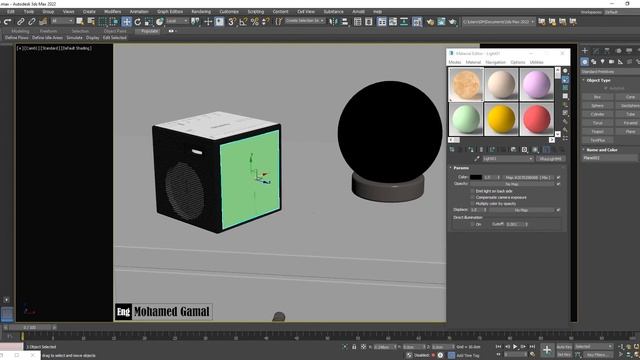Enable Direct illumination On checkbox
Screen dimensions: 640x360
click(472, 224)
